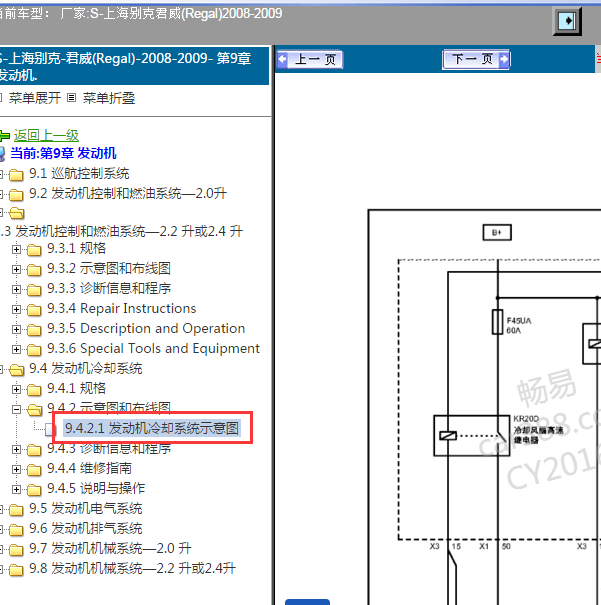Expand the 9.3.1 规格 node
The width and height of the screenshot is (601, 605).
tap(16, 249)
